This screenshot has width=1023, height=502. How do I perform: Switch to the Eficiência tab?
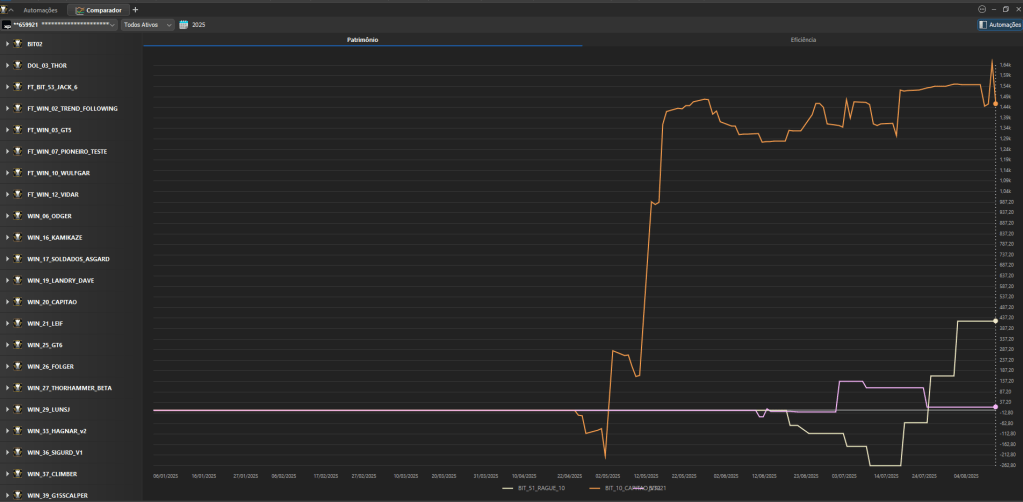coord(802,40)
